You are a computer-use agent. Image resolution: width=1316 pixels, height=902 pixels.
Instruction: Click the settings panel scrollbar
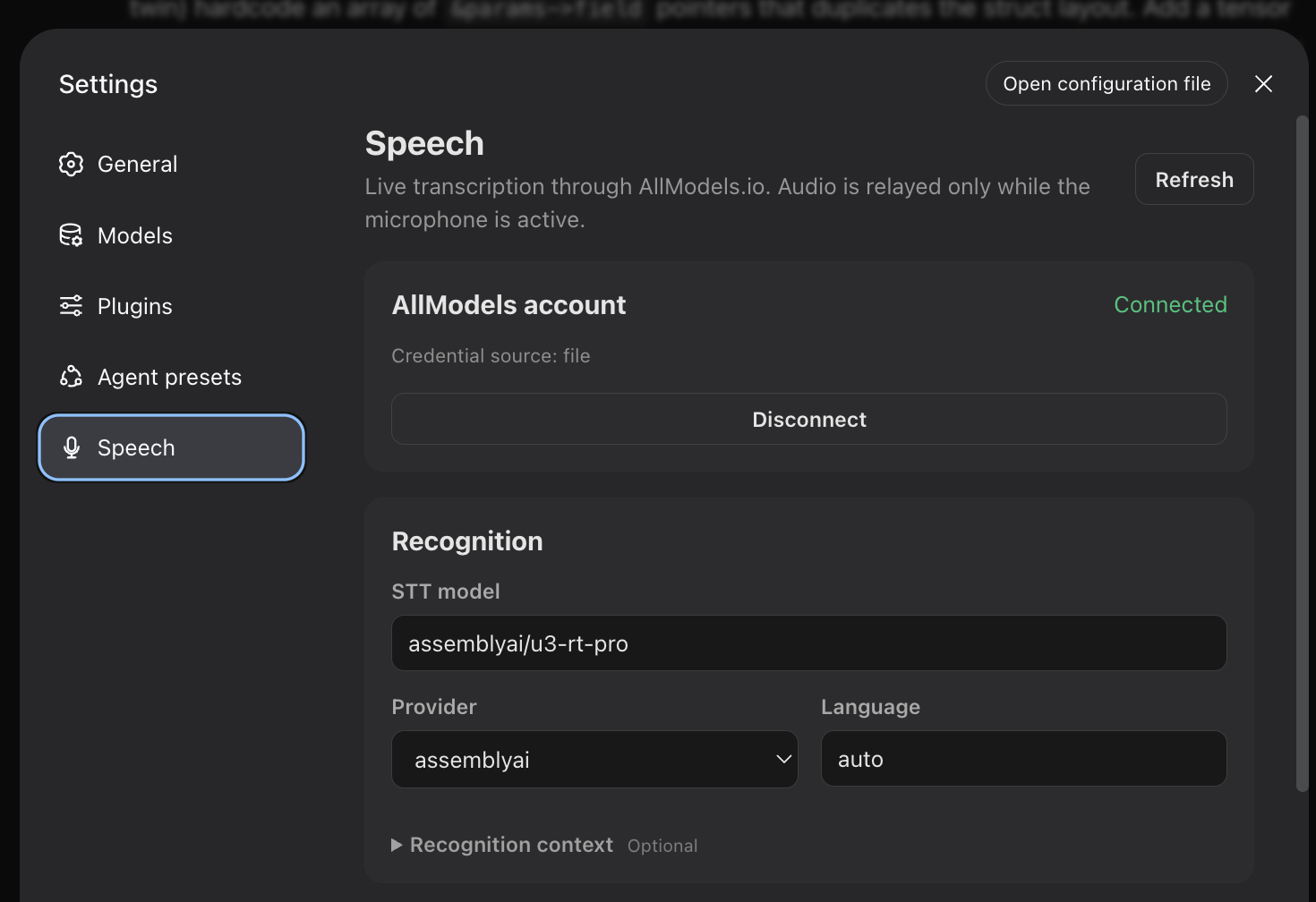pos(1303,453)
